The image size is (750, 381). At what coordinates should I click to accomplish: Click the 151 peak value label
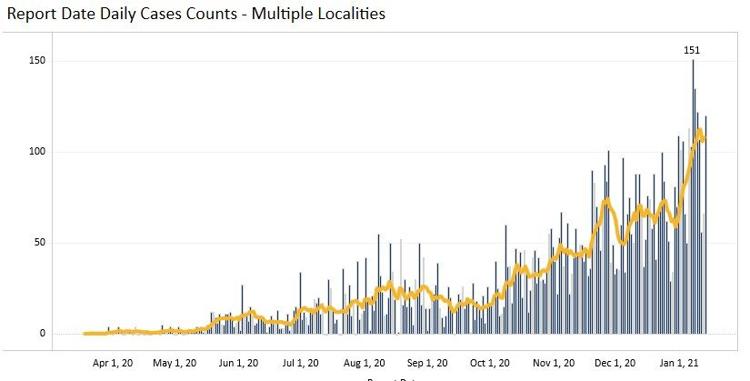pos(692,50)
